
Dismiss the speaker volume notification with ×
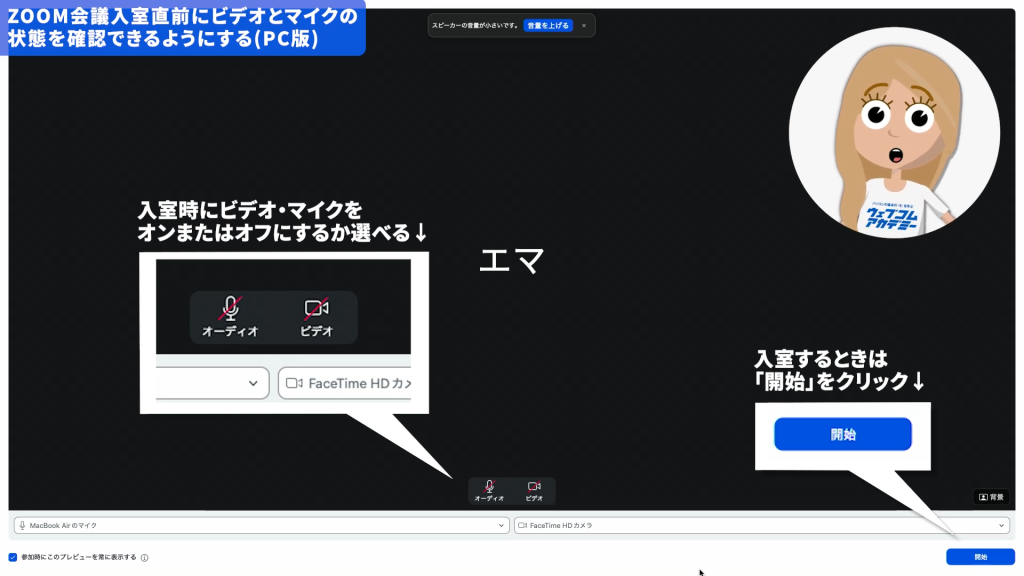click(x=584, y=25)
